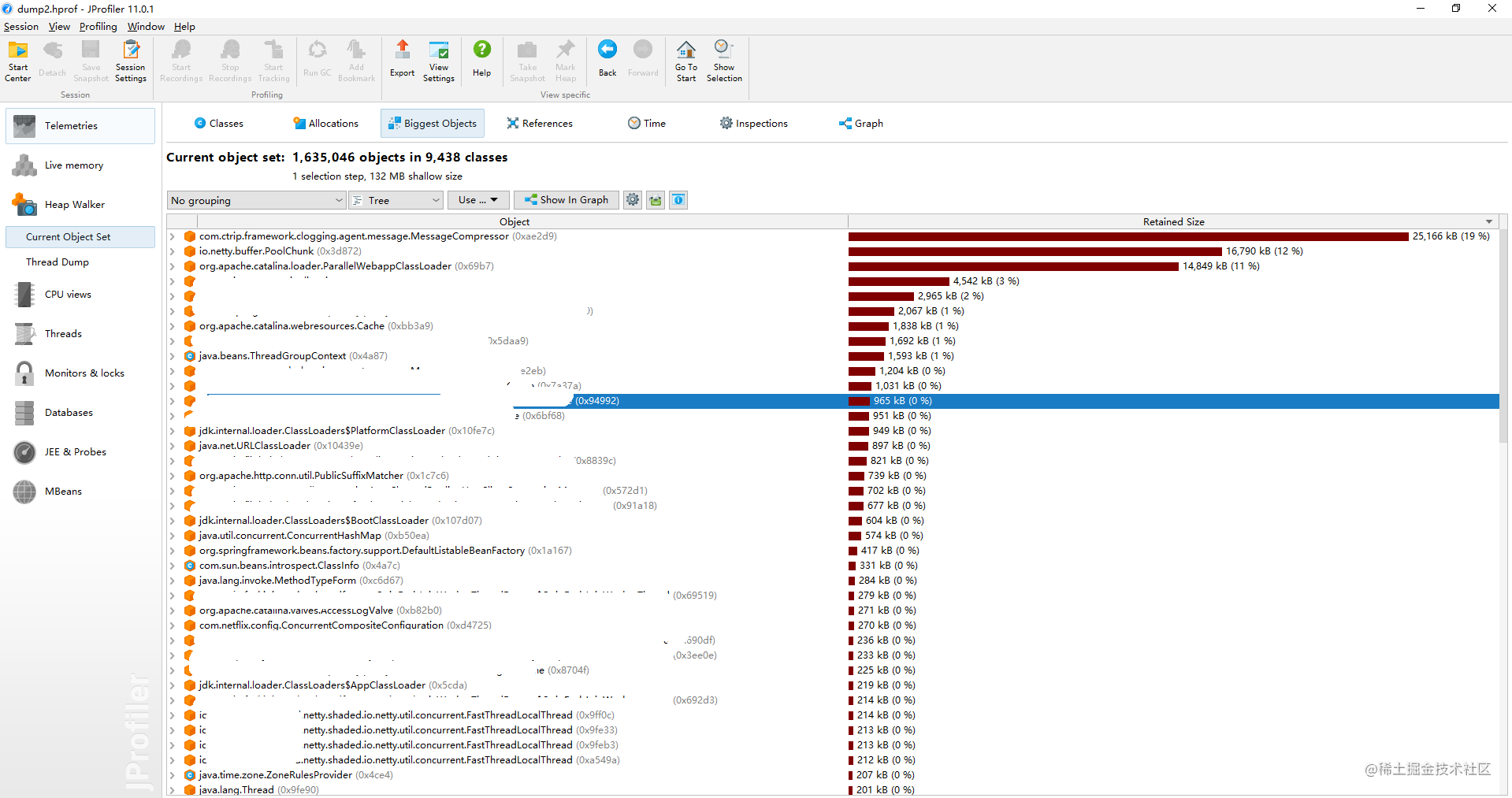Expand the java.beans.ThreadGroupContext row
The height and width of the screenshot is (798, 1512).
coord(172,356)
